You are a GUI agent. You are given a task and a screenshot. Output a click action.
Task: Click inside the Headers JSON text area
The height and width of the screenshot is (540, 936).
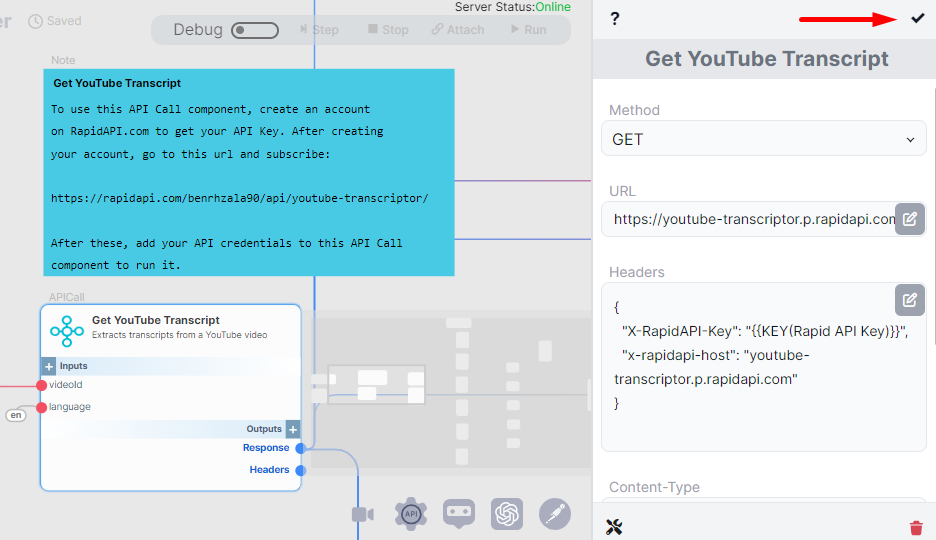[x=763, y=366]
